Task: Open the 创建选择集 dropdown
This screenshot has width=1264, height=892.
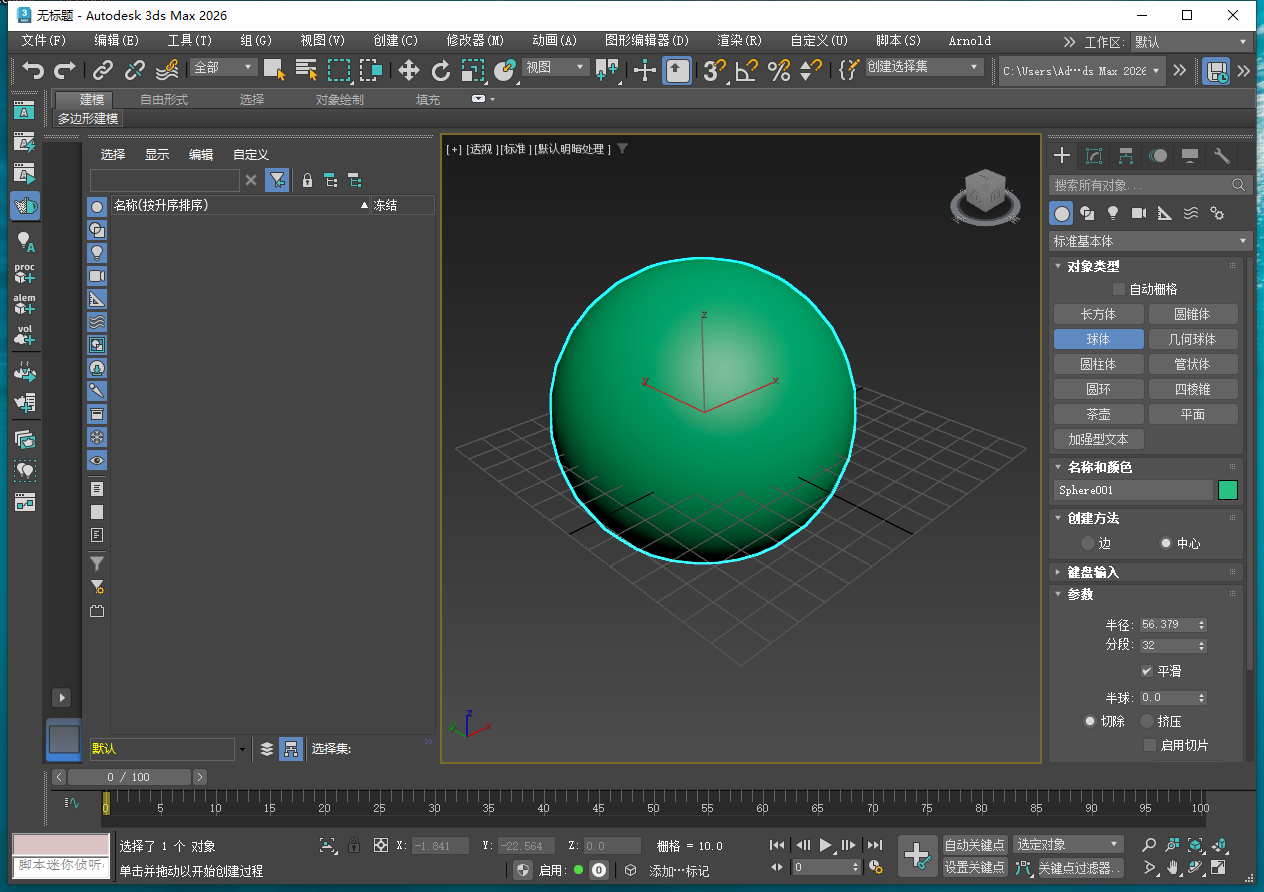Action: (x=924, y=67)
